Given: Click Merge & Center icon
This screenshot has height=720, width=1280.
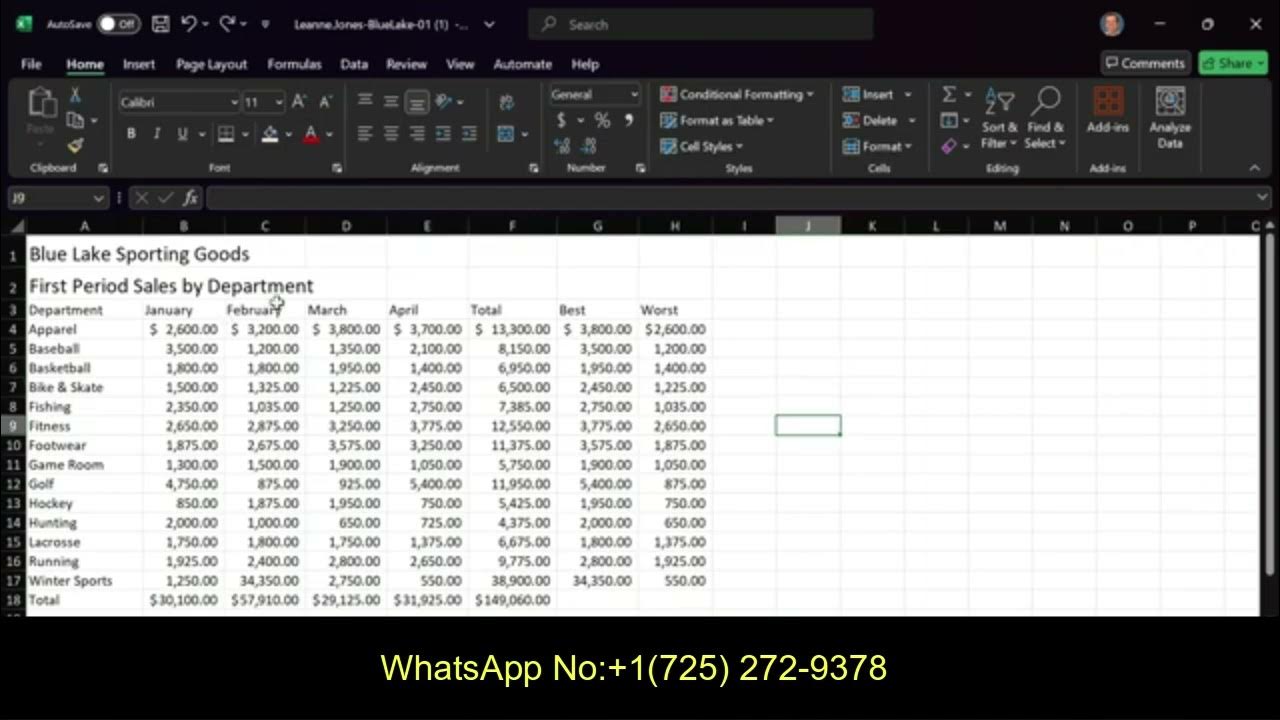Looking at the screenshot, I should 506,133.
